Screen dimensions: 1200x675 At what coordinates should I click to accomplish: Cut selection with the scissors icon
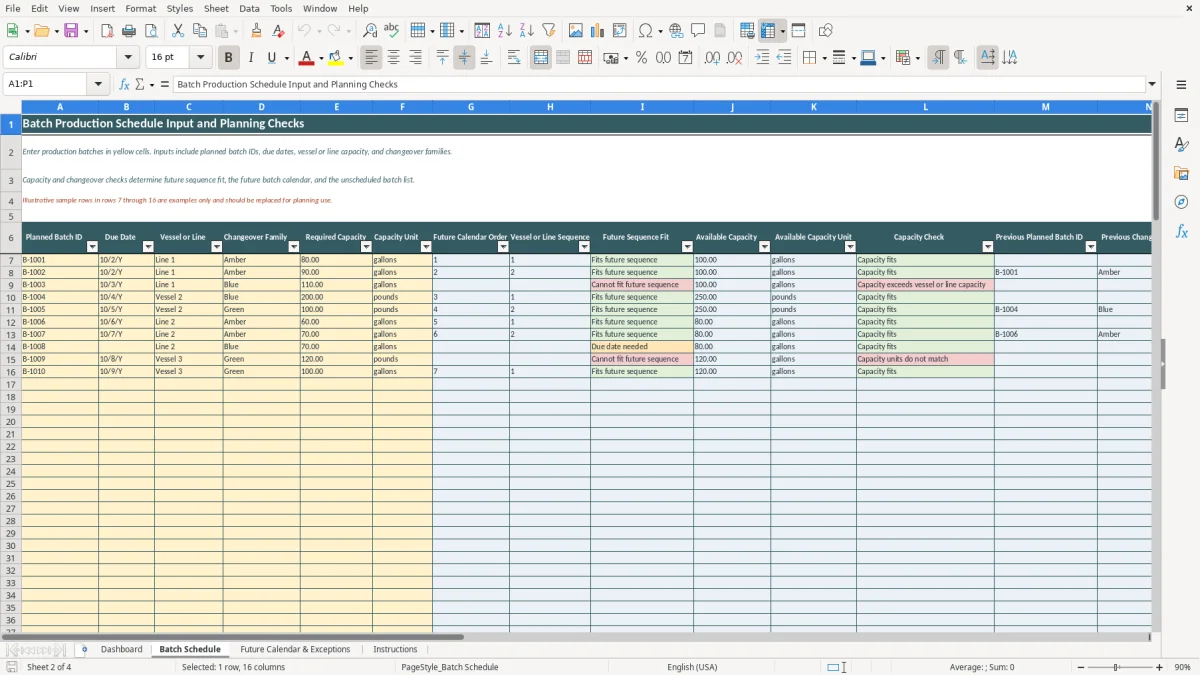tap(178, 31)
